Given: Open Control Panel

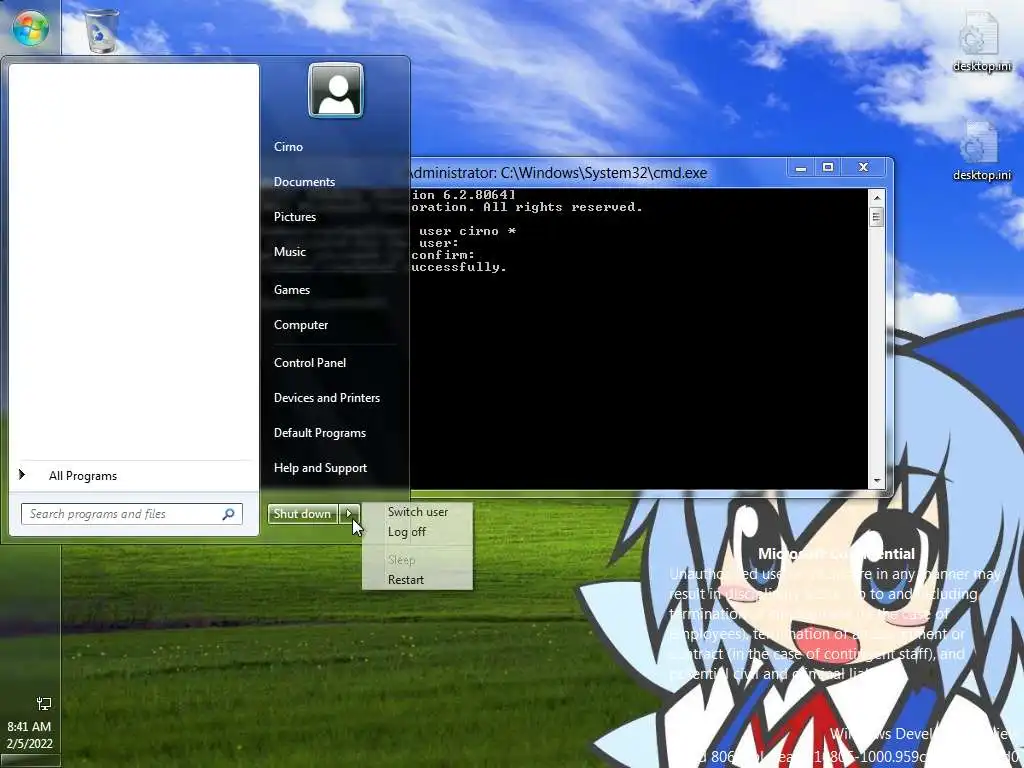Looking at the screenshot, I should [x=310, y=363].
